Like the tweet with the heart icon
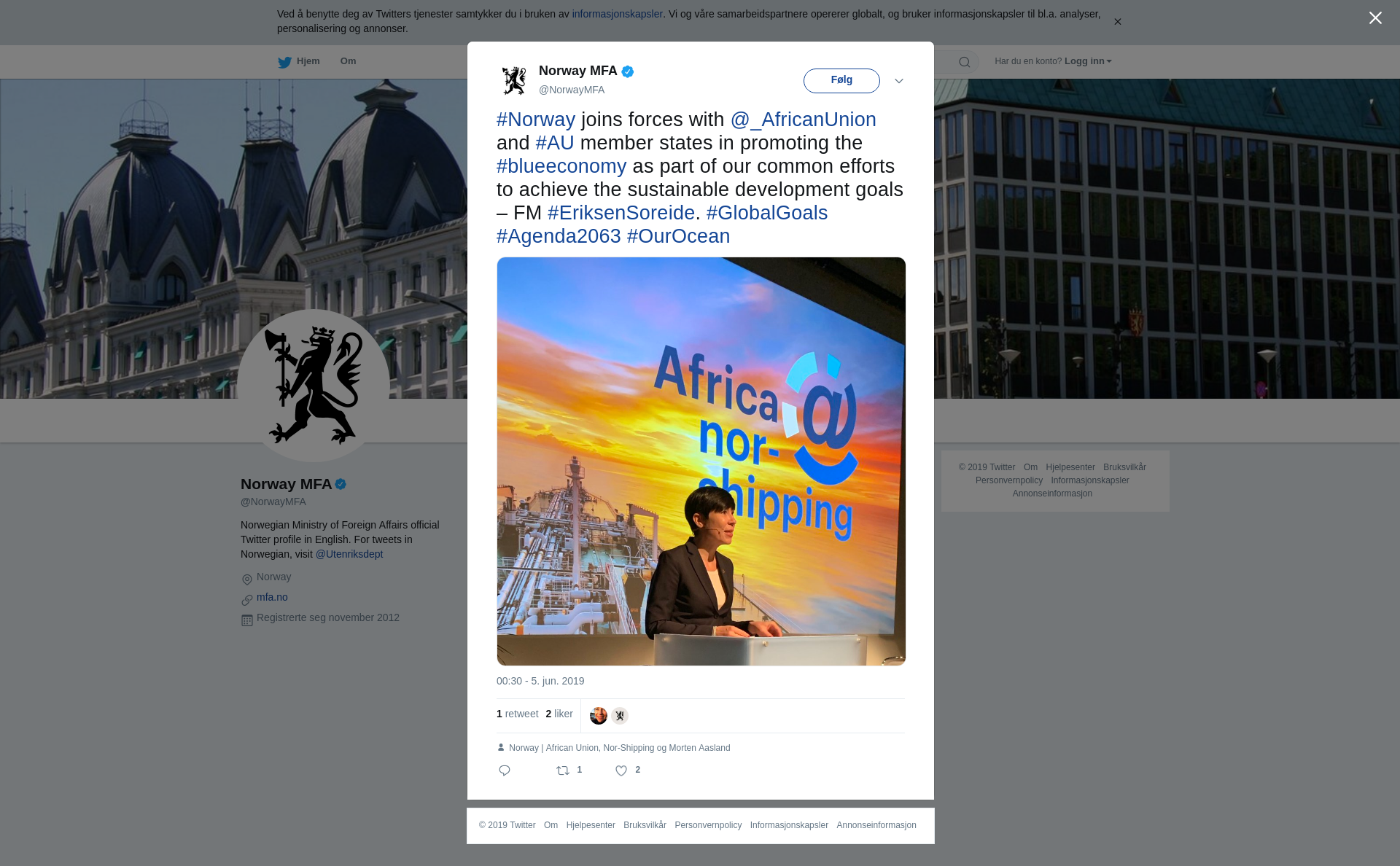 621,771
